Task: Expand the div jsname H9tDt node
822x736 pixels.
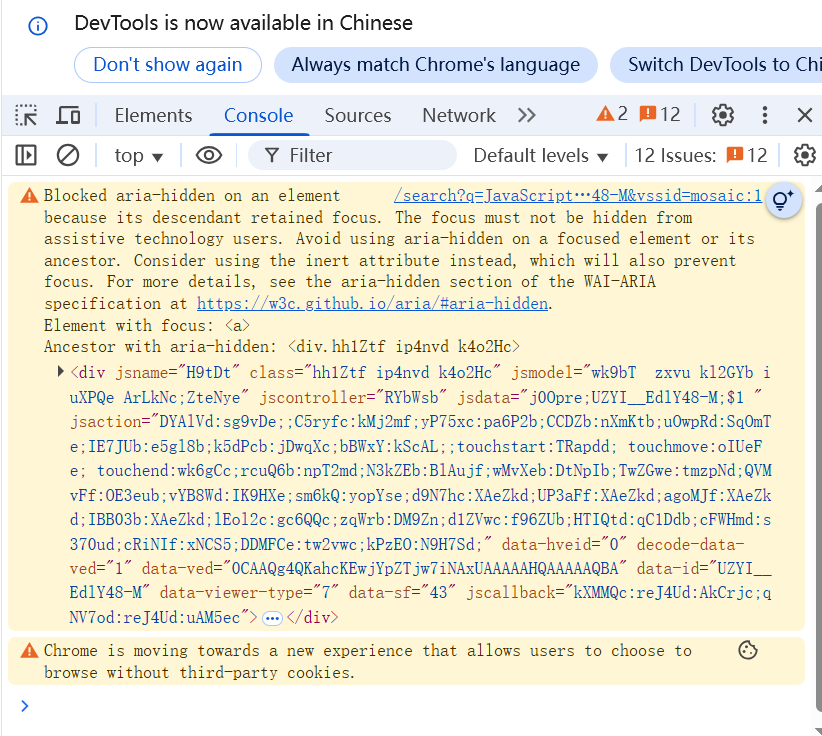Action: (63, 372)
